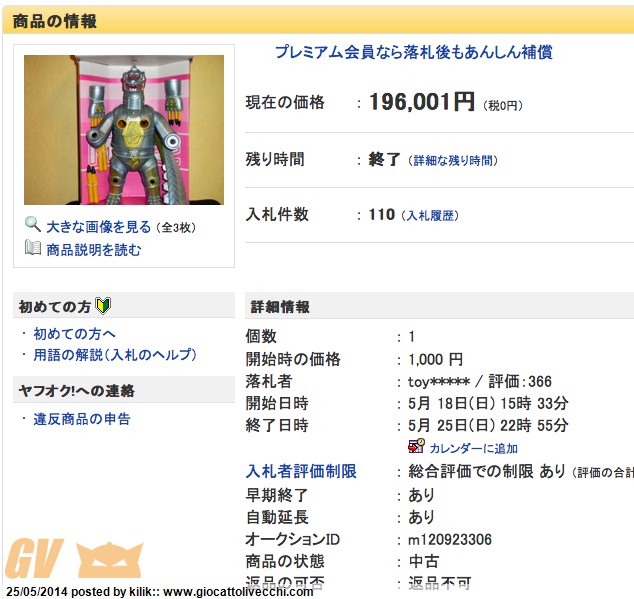Open the Mechagodzilla toy product thumbnail

click(124, 130)
